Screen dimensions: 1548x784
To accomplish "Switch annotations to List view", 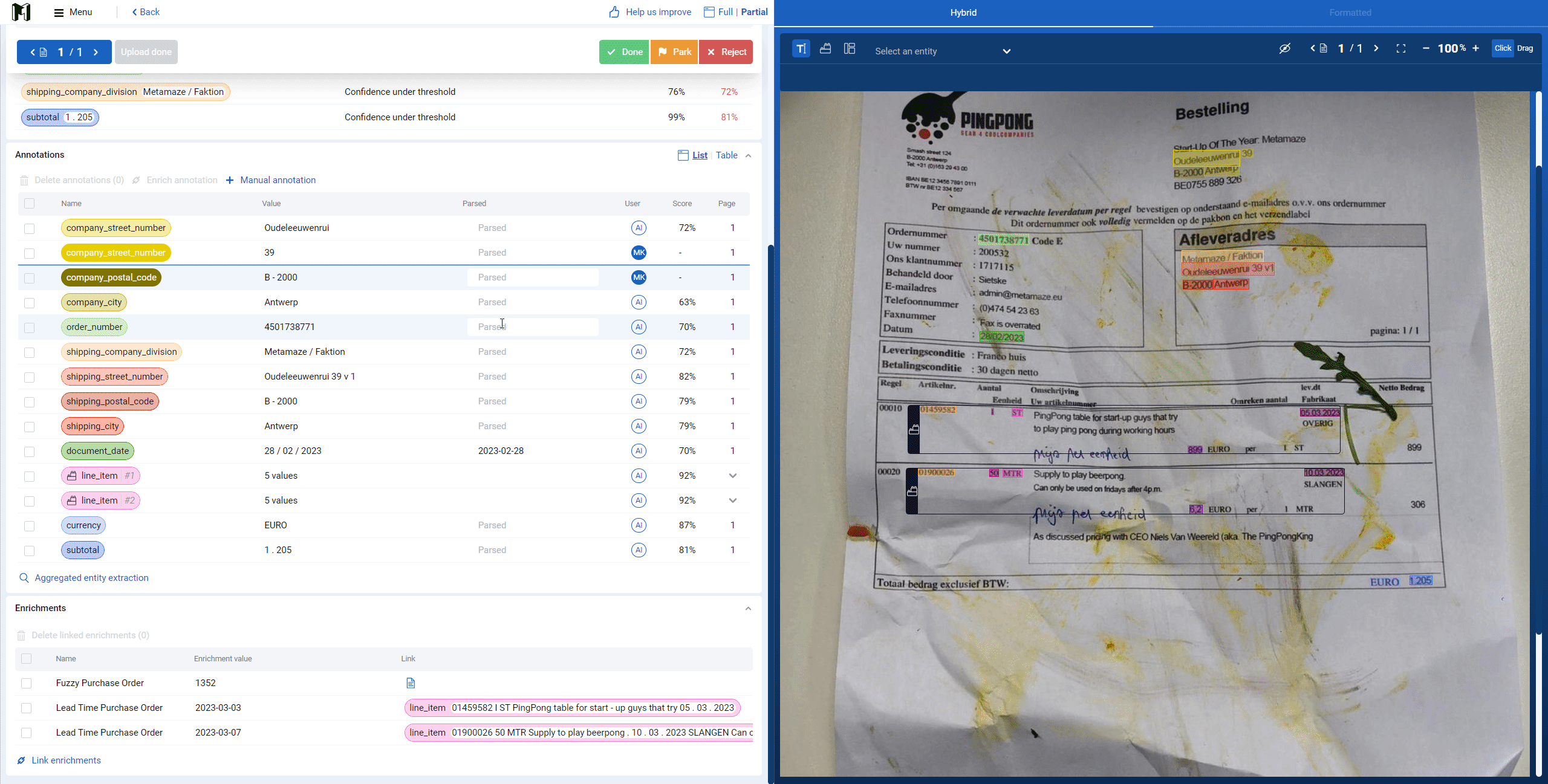I will click(x=700, y=155).
